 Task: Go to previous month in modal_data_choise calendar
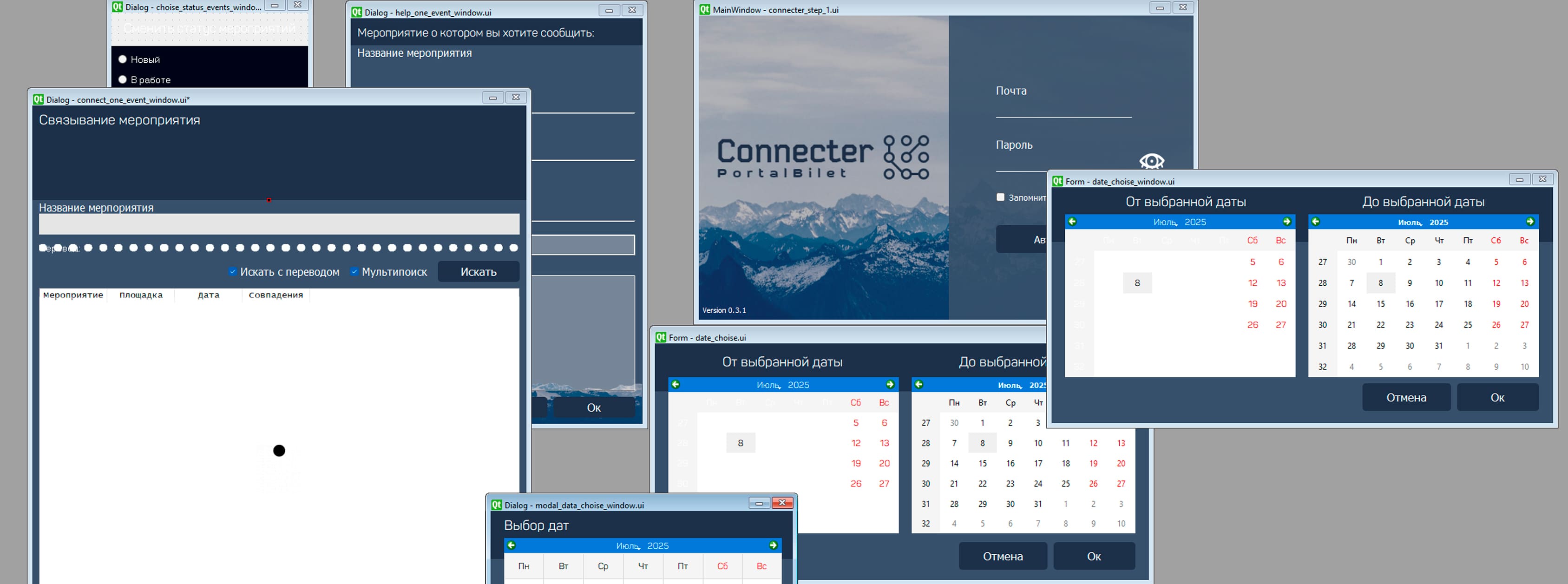pyautogui.click(x=512, y=545)
